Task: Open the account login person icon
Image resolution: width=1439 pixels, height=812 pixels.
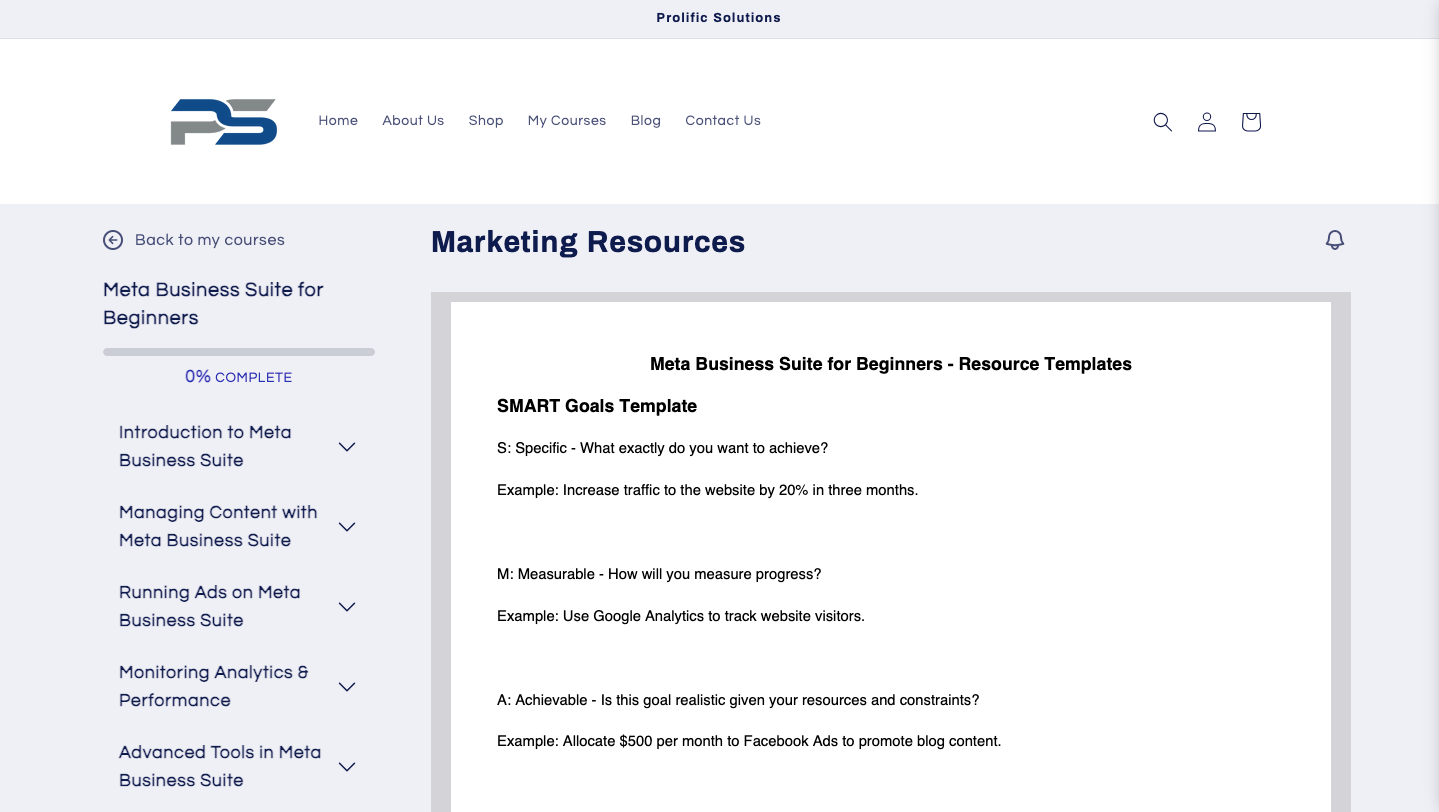Action: [1207, 122]
